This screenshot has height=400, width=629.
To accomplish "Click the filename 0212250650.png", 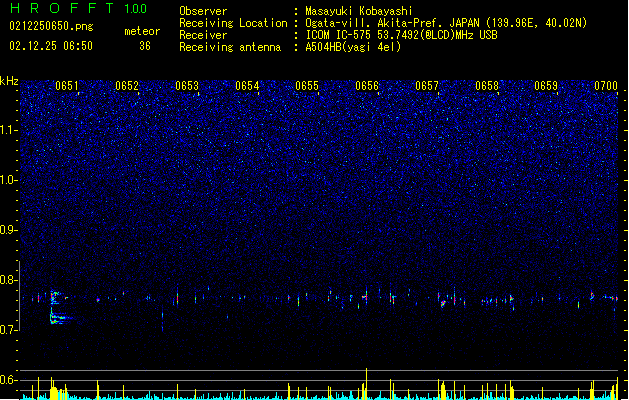I will click(x=51, y=26).
